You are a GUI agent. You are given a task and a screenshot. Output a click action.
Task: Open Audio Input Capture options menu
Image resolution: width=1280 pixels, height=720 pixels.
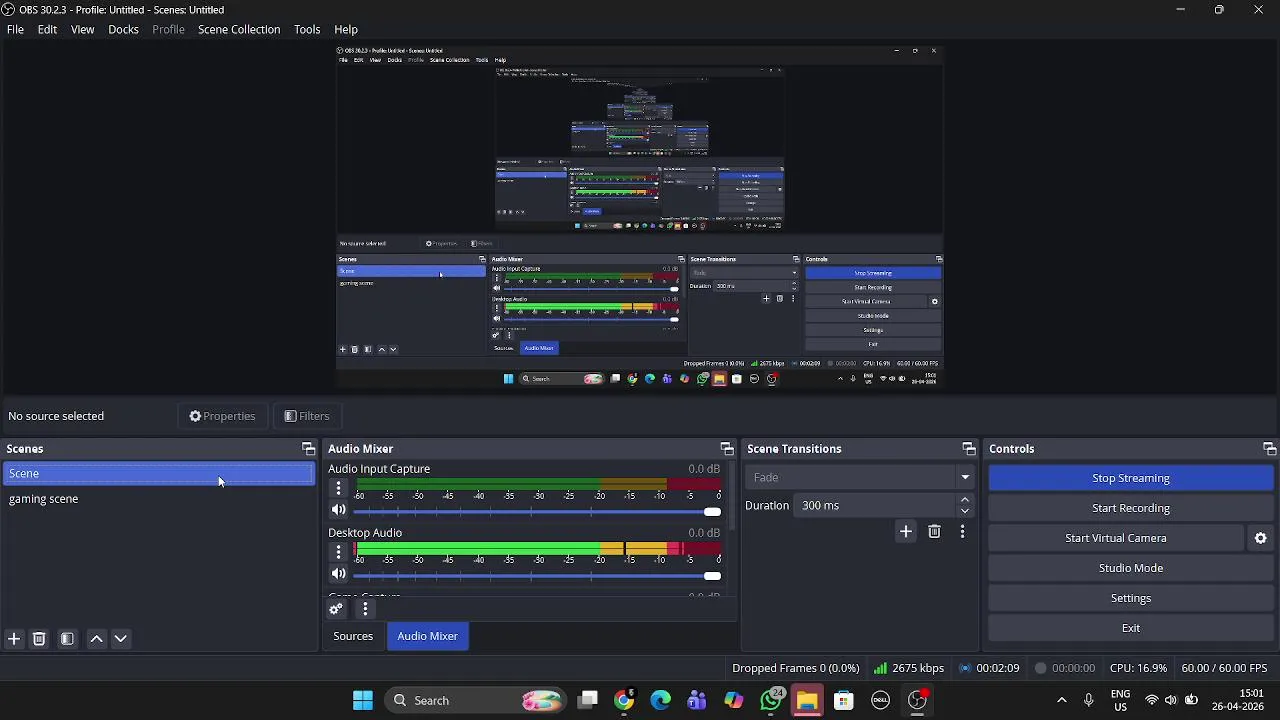point(338,489)
